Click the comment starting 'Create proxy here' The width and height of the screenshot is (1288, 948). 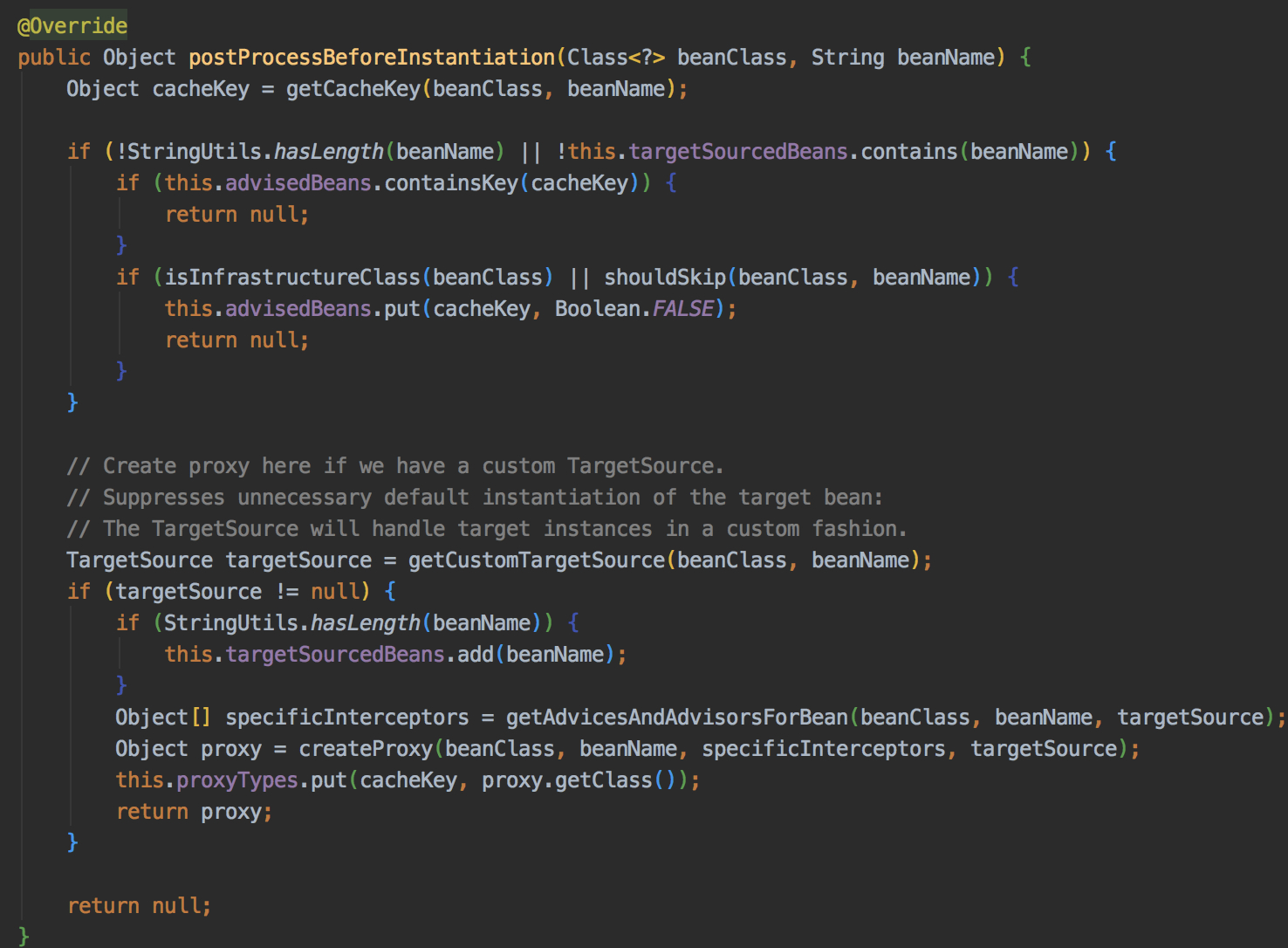(x=395, y=466)
